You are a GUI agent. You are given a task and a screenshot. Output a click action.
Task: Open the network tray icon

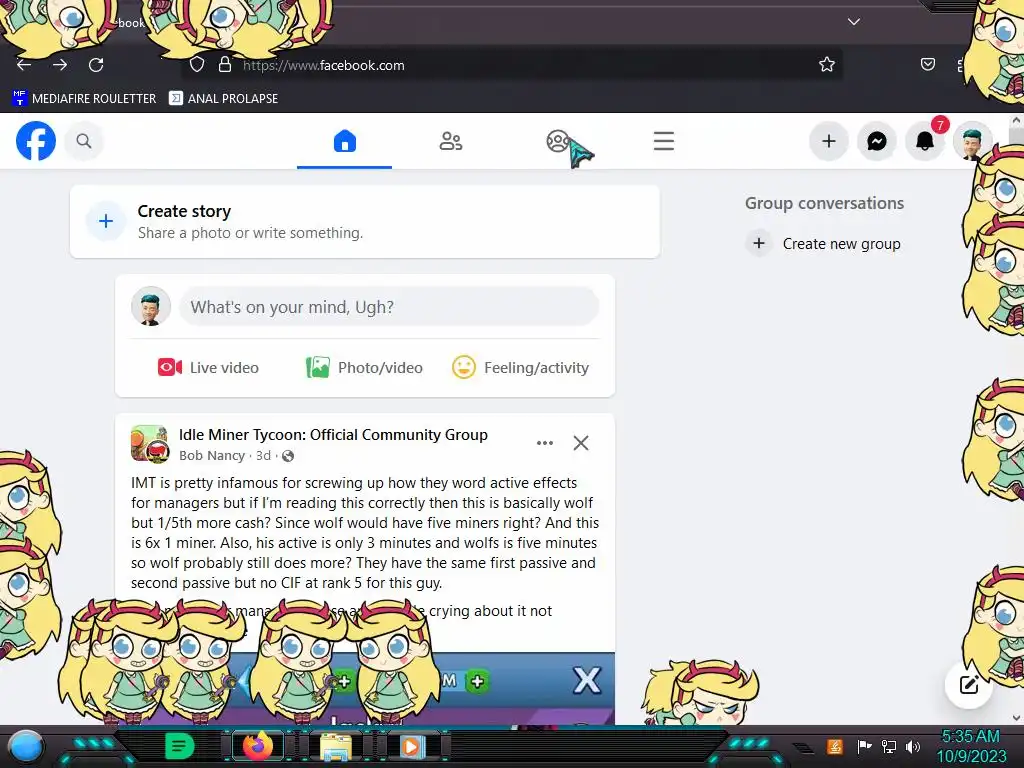889,746
